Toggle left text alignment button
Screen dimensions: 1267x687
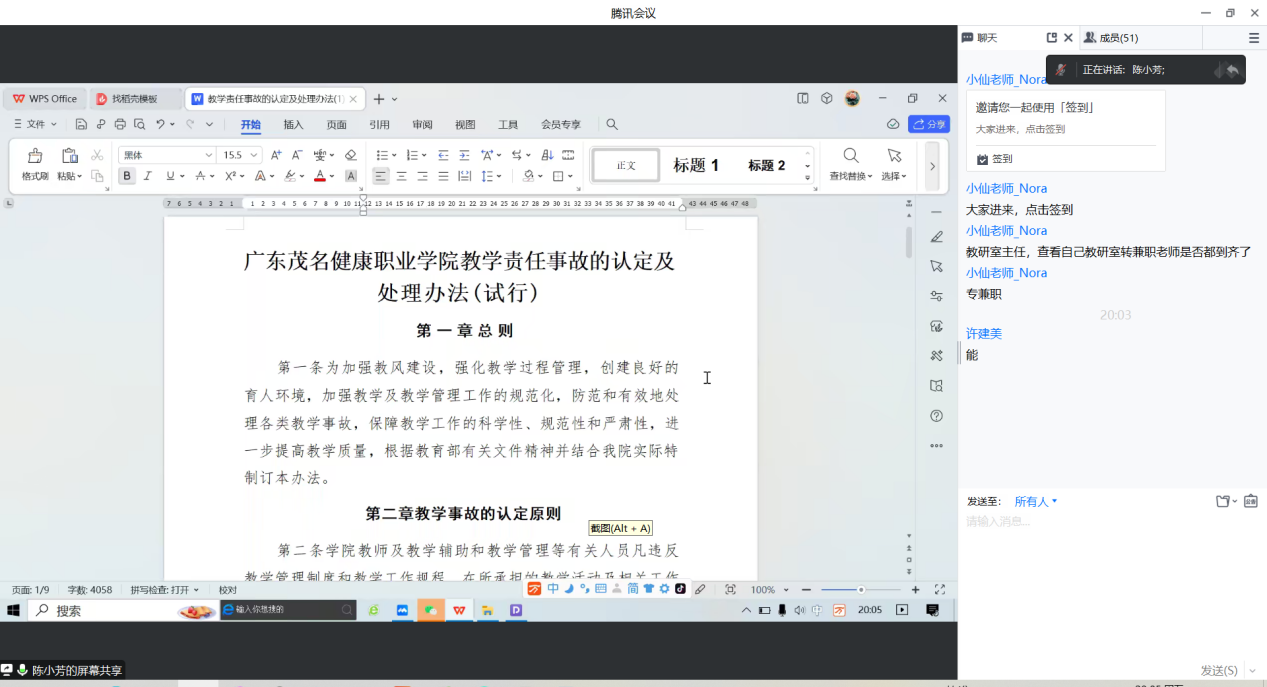pyautogui.click(x=380, y=176)
